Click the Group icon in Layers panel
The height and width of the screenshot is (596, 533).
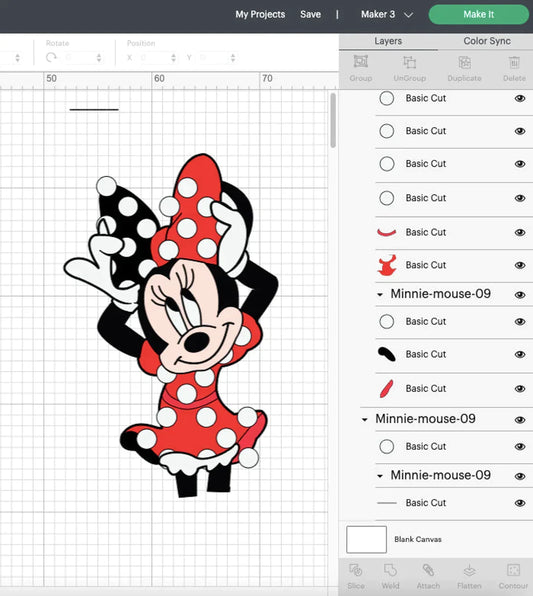tap(360, 62)
